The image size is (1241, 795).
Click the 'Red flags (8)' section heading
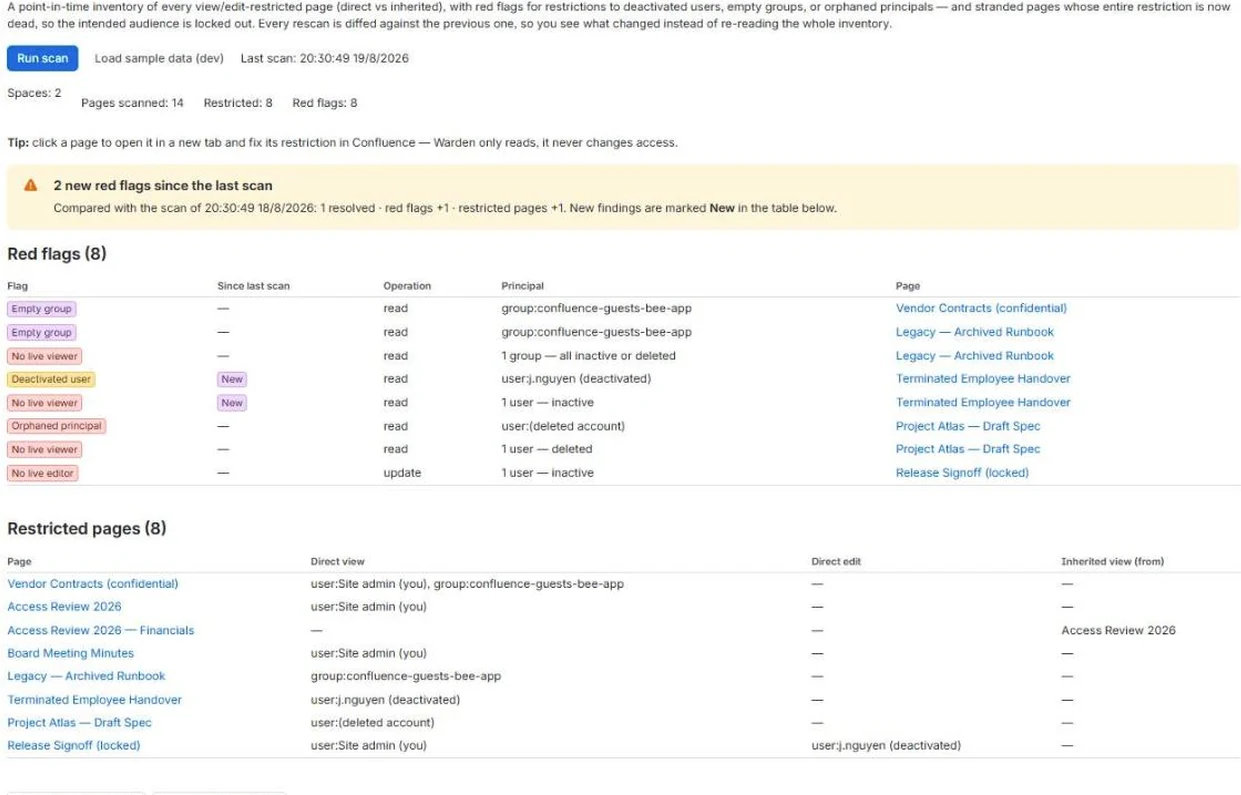(57, 254)
